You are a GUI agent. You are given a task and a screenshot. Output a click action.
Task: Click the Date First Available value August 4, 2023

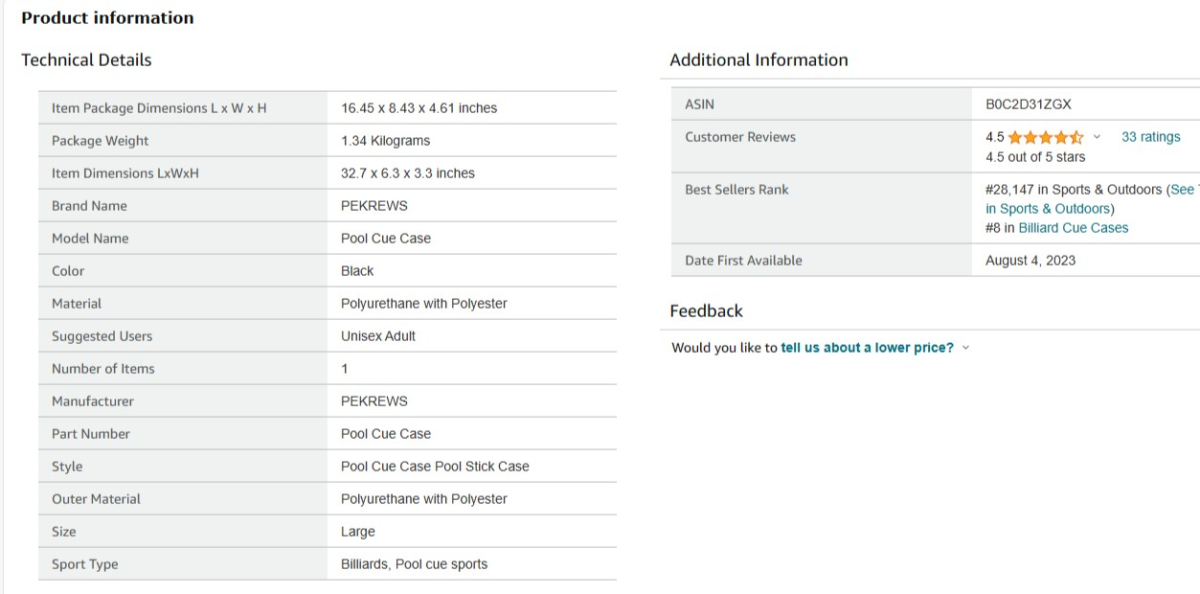click(1030, 260)
